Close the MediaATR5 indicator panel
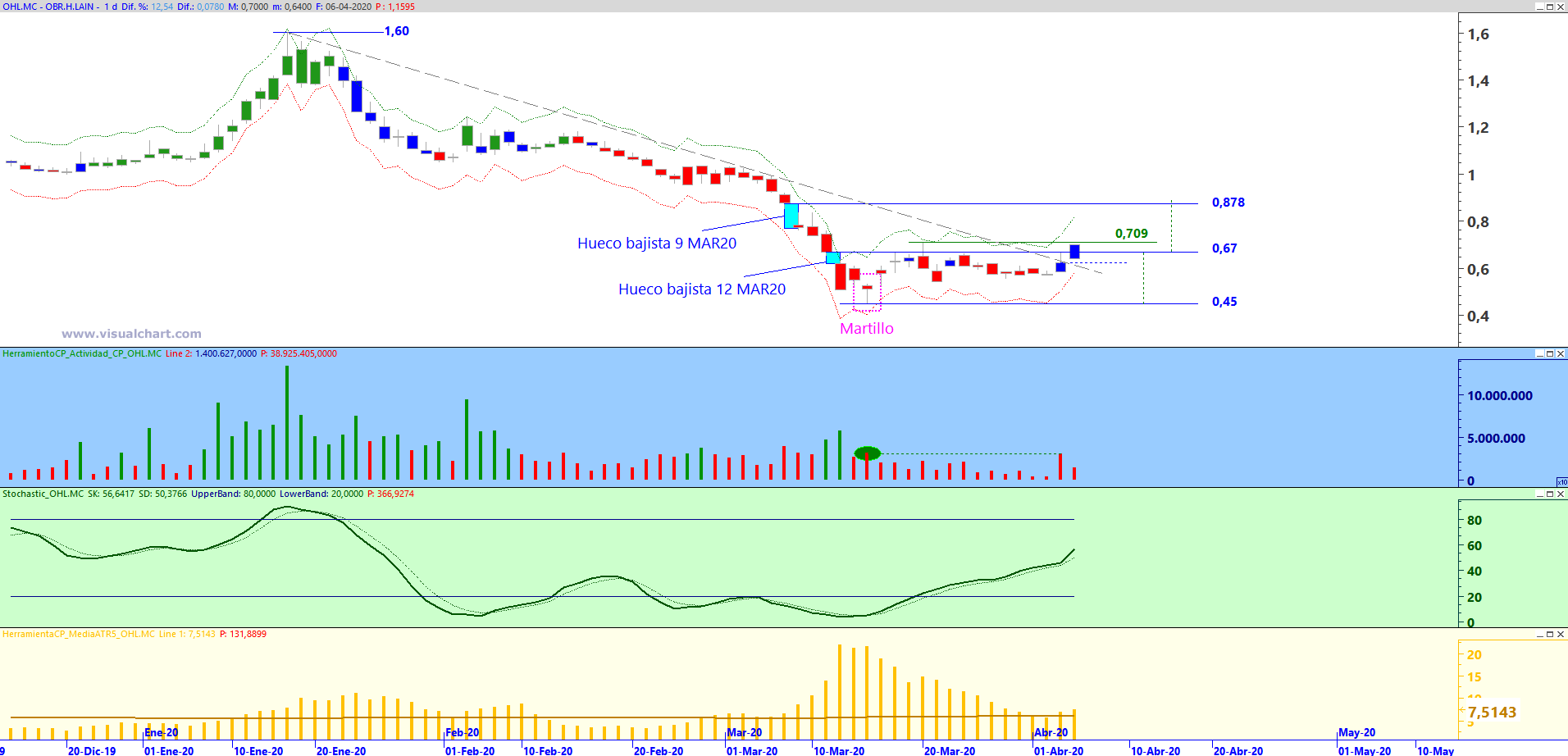 point(1561,634)
